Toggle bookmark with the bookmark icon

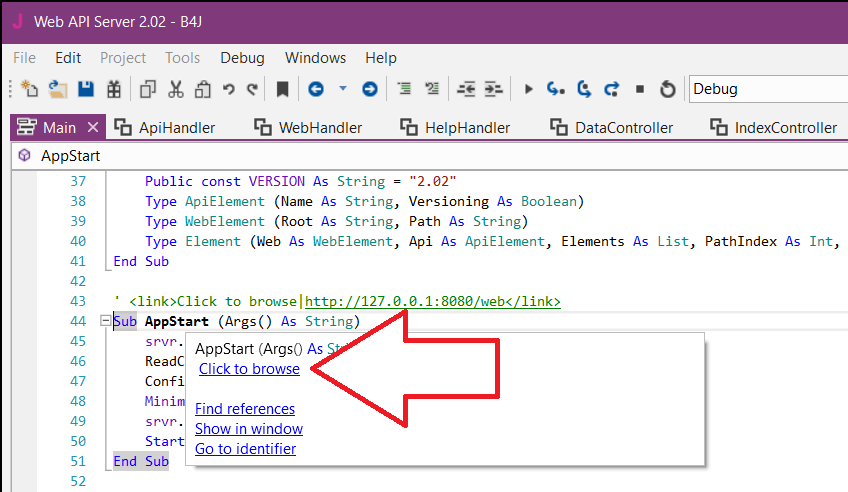tap(282, 89)
